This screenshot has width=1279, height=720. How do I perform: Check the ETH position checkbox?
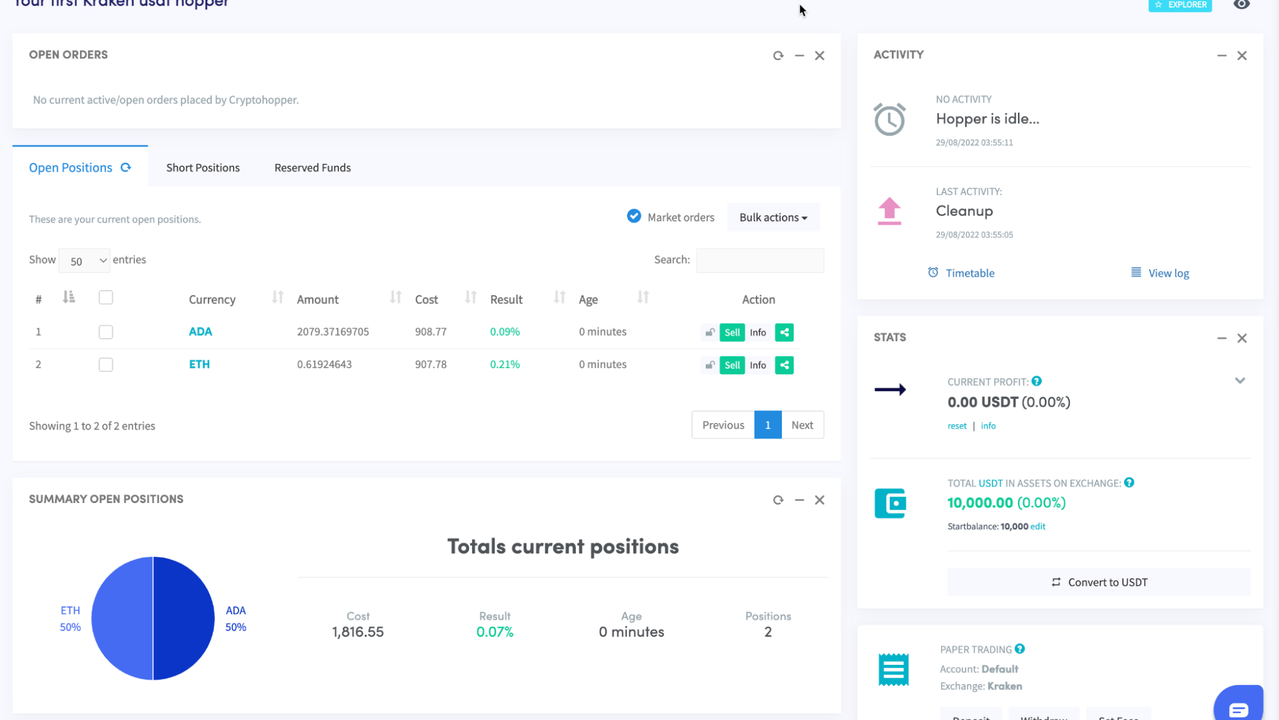pyautogui.click(x=106, y=365)
